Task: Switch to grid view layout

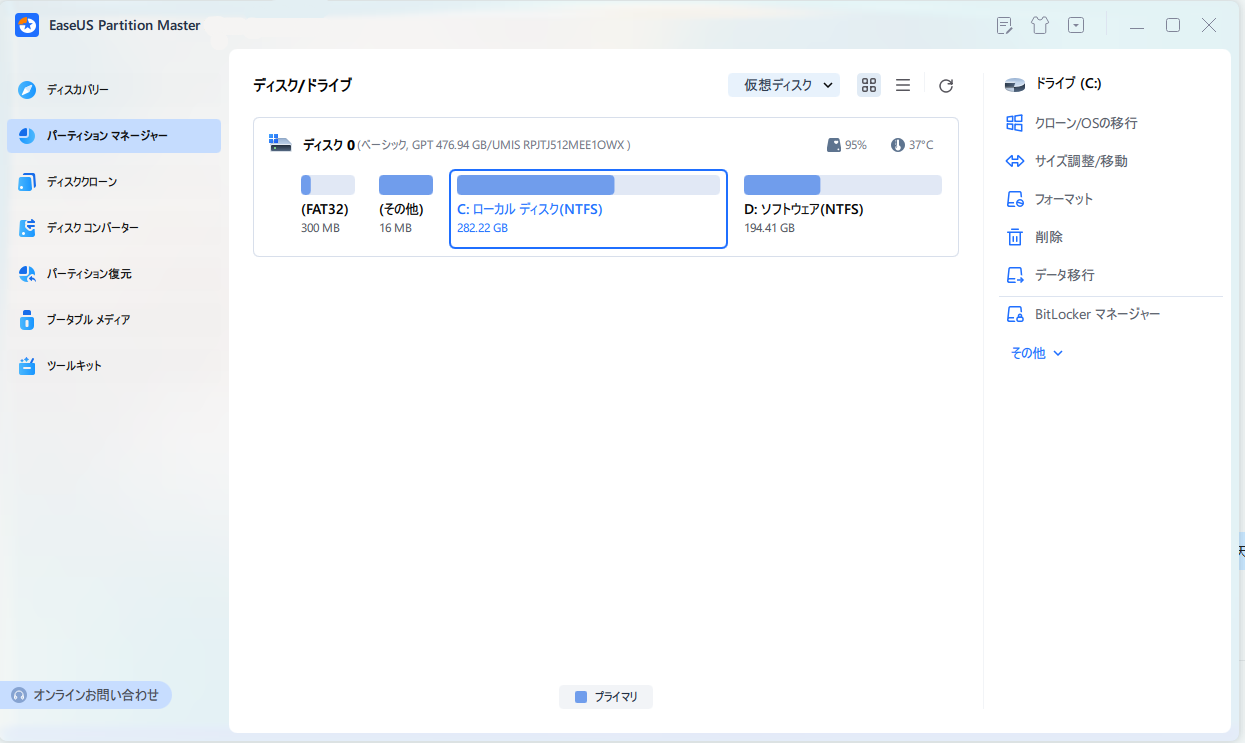Action: pyautogui.click(x=869, y=86)
